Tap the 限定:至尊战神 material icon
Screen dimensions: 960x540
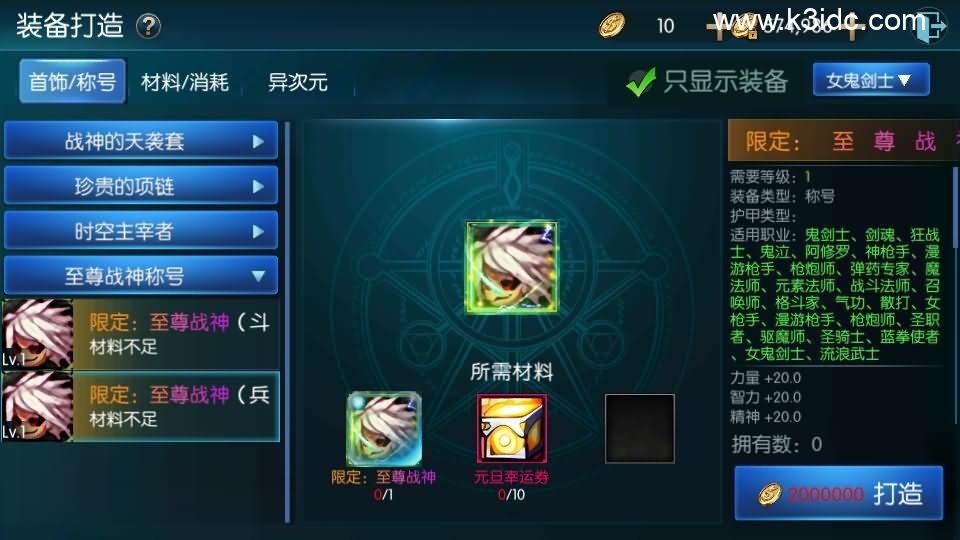click(x=384, y=429)
